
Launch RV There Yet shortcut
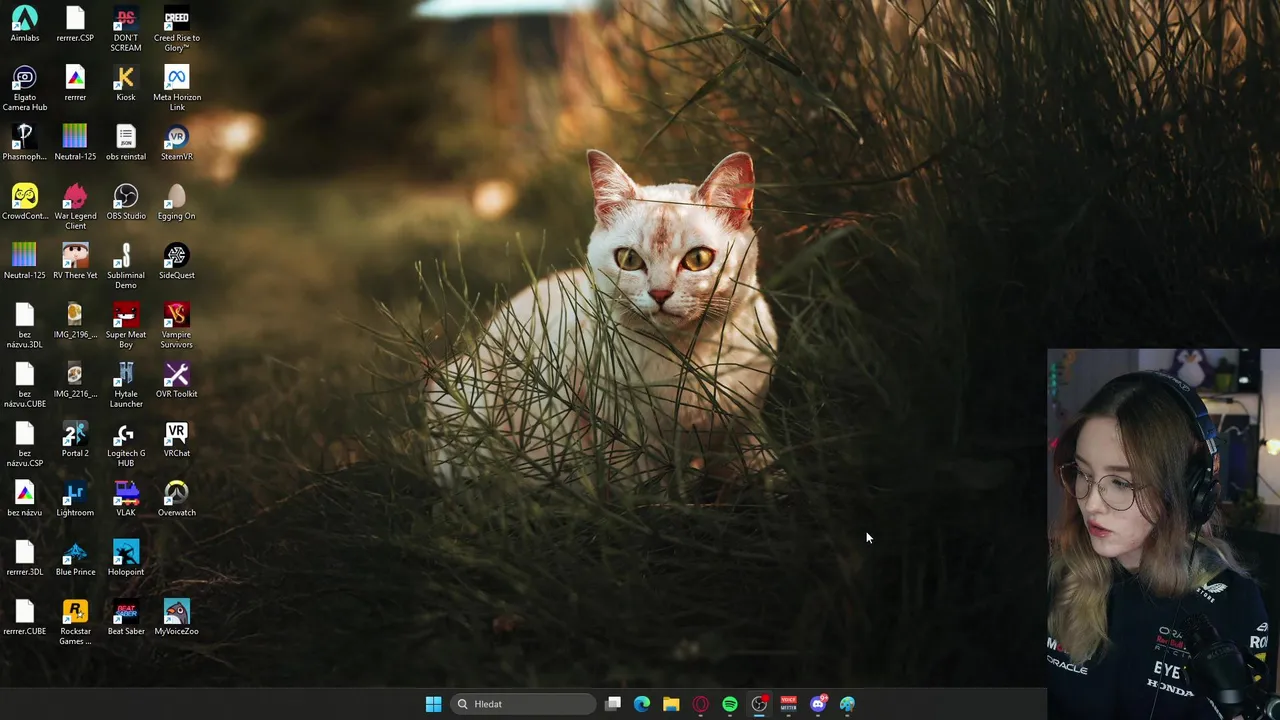click(75, 262)
